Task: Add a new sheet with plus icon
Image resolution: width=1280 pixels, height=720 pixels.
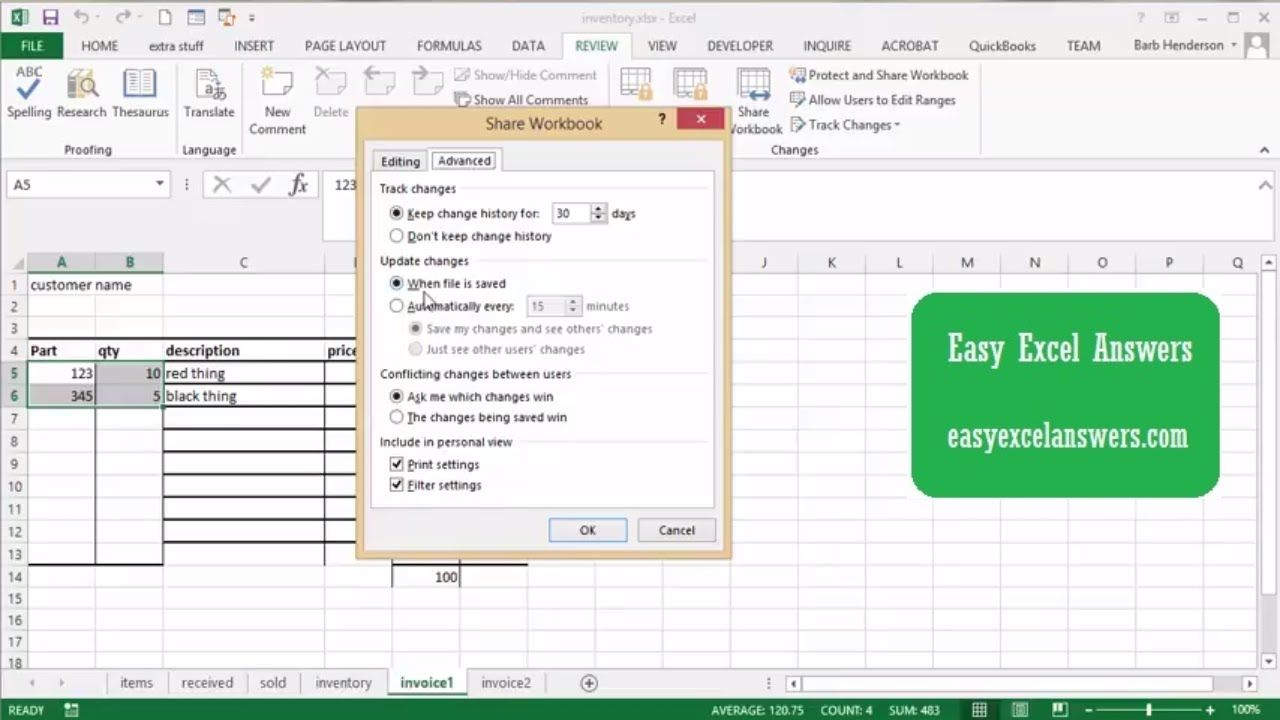Action: [x=589, y=683]
